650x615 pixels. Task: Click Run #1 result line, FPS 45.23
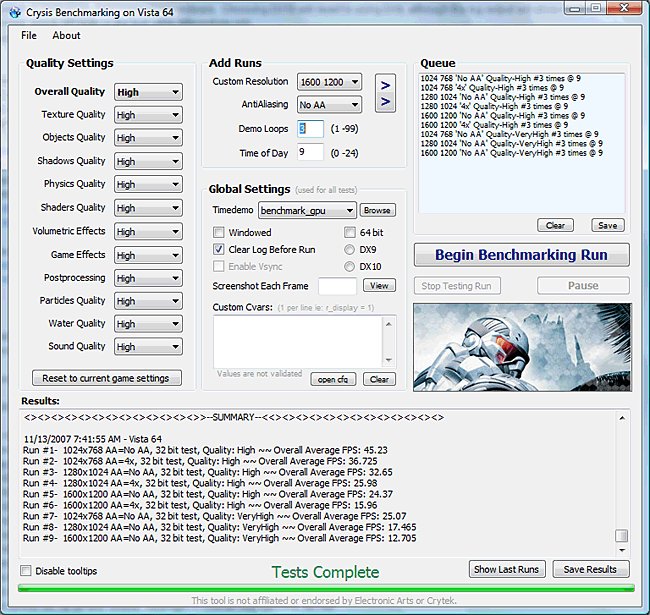205,450
